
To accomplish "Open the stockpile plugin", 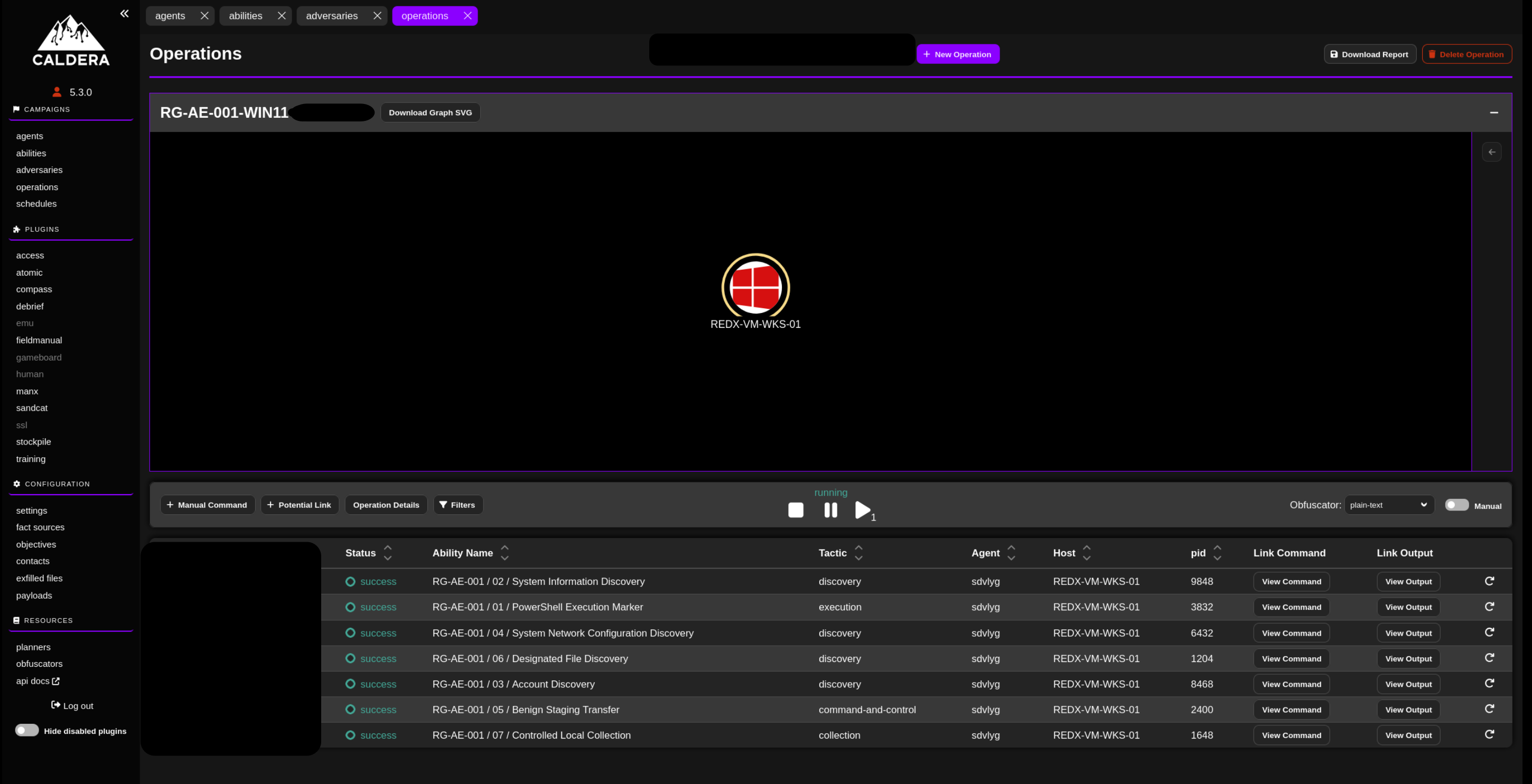I will pyautogui.click(x=33, y=442).
